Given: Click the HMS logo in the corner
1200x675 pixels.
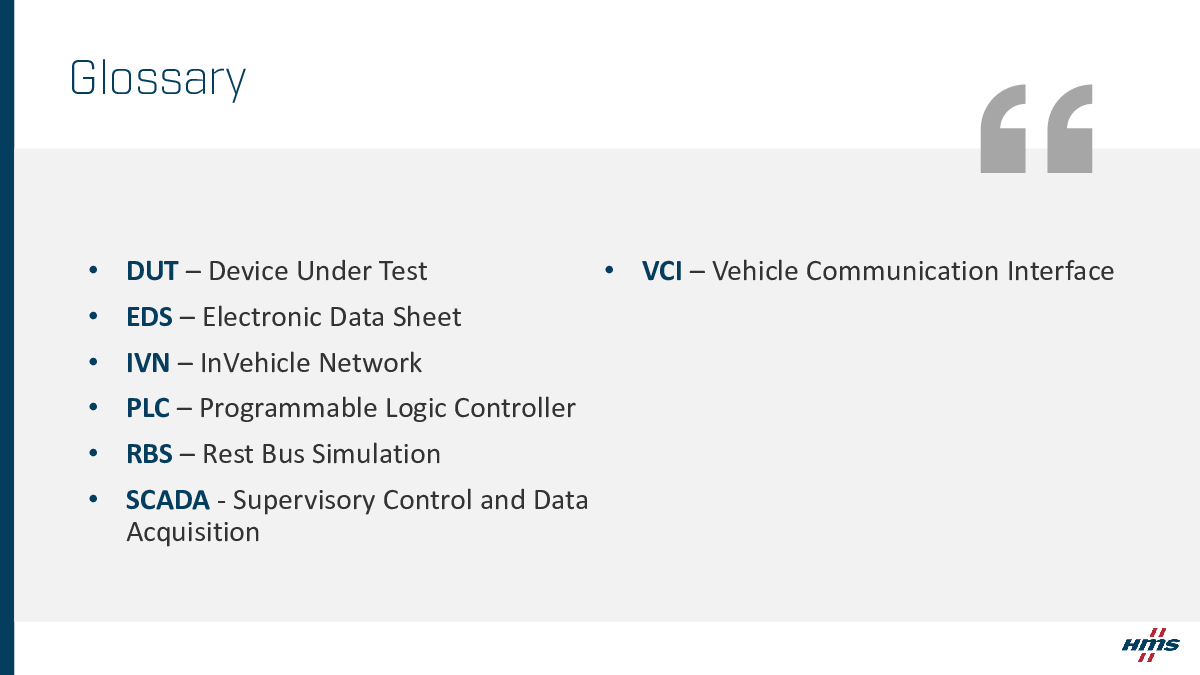Looking at the screenshot, I should click(x=1150, y=645).
